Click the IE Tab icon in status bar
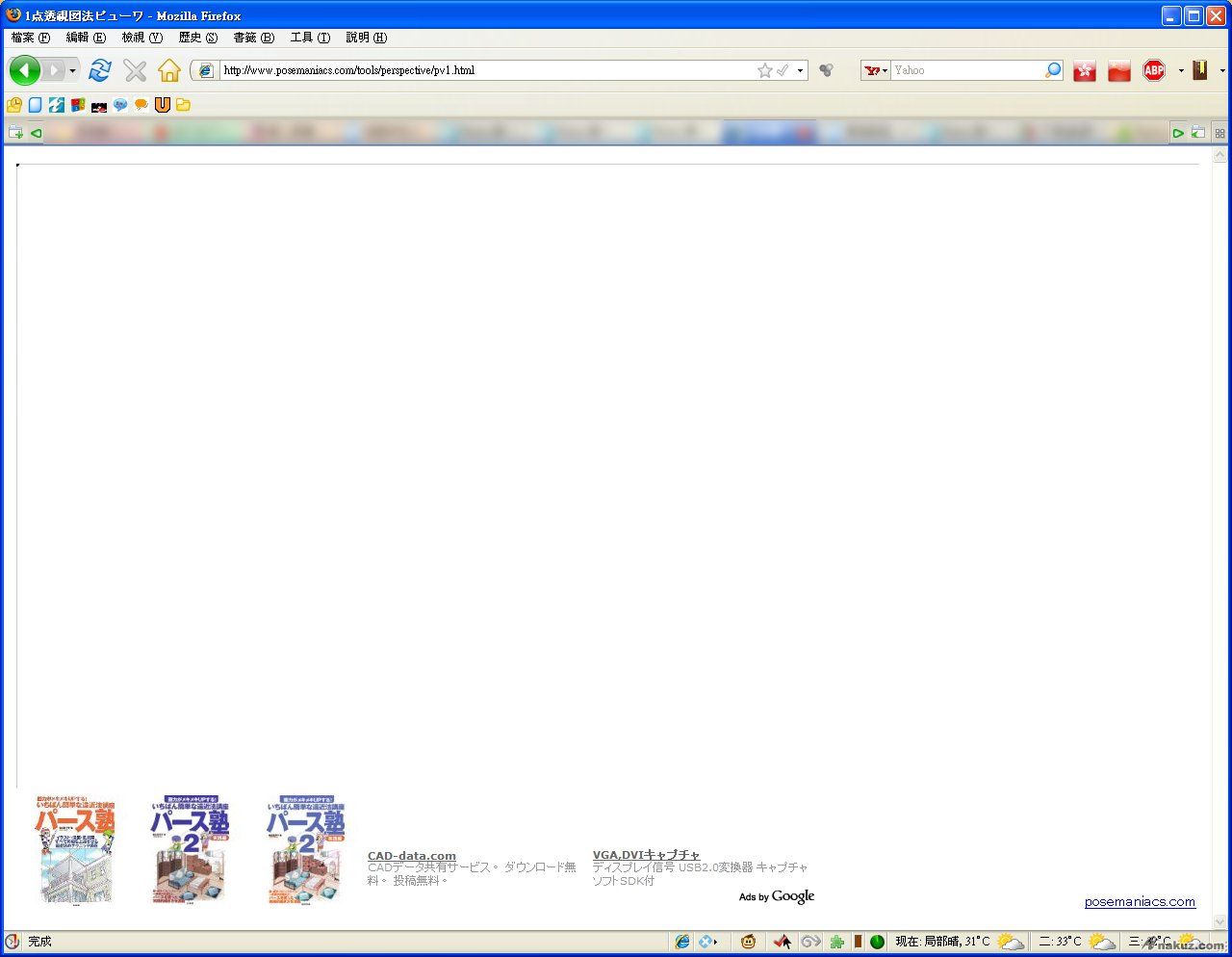The height and width of the screenshot is (957, 1232). (x=682, y=942)
